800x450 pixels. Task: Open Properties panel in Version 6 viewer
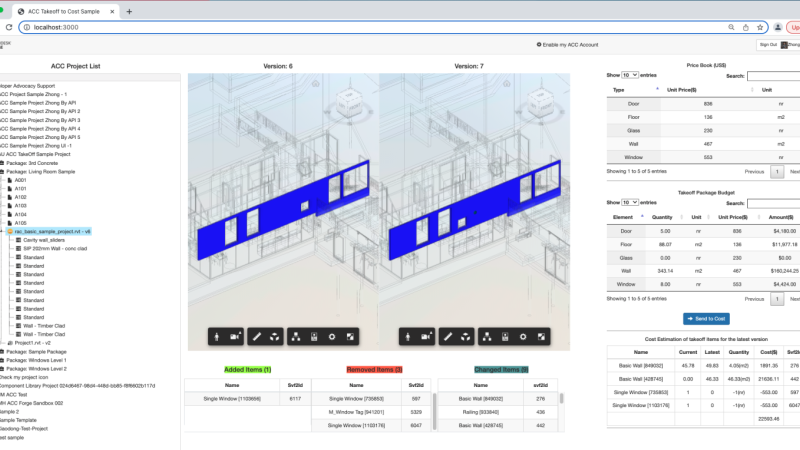point(314,337)
